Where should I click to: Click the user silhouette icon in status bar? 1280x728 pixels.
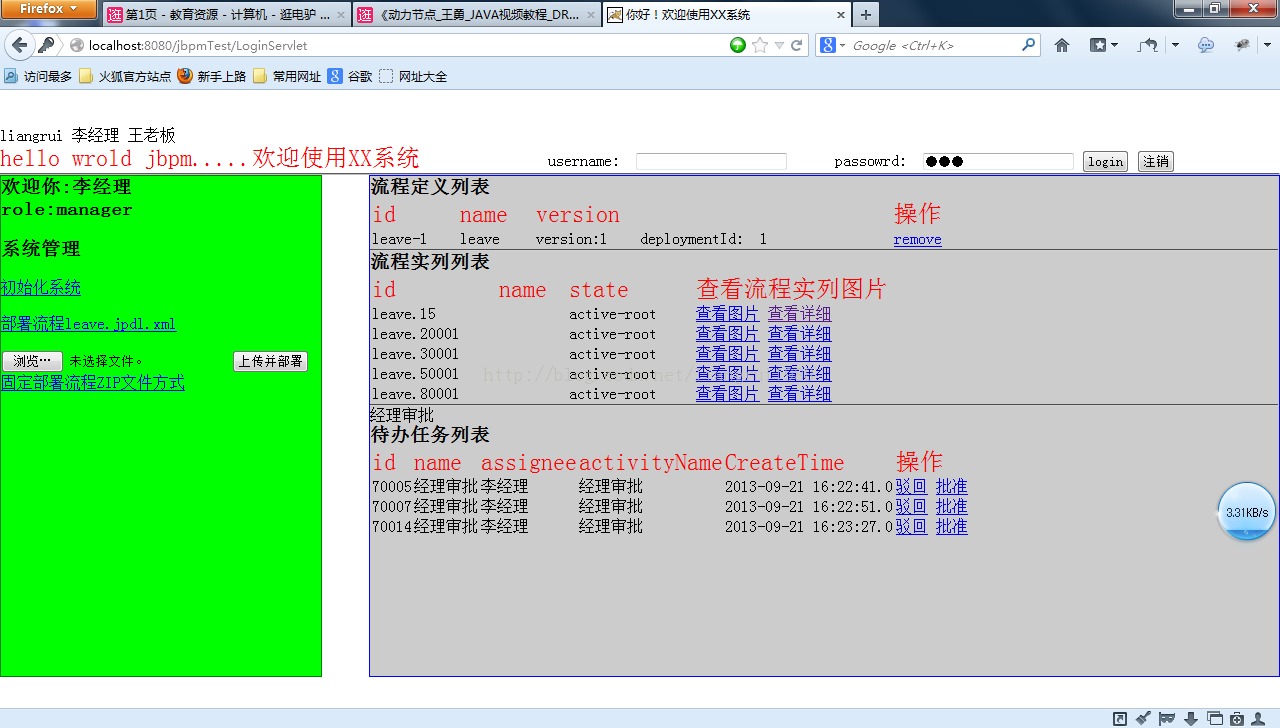click(x=1258, y=718)
